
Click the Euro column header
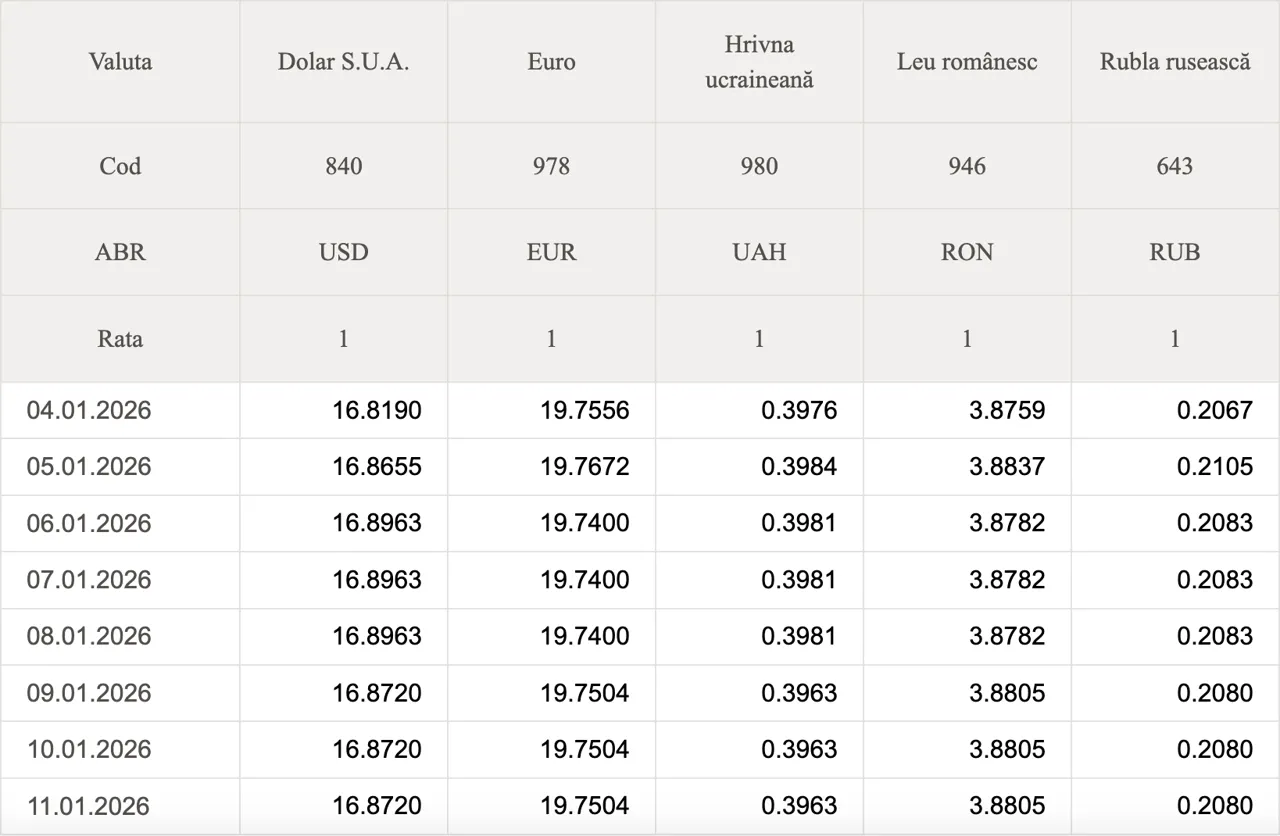pos(551,62)
